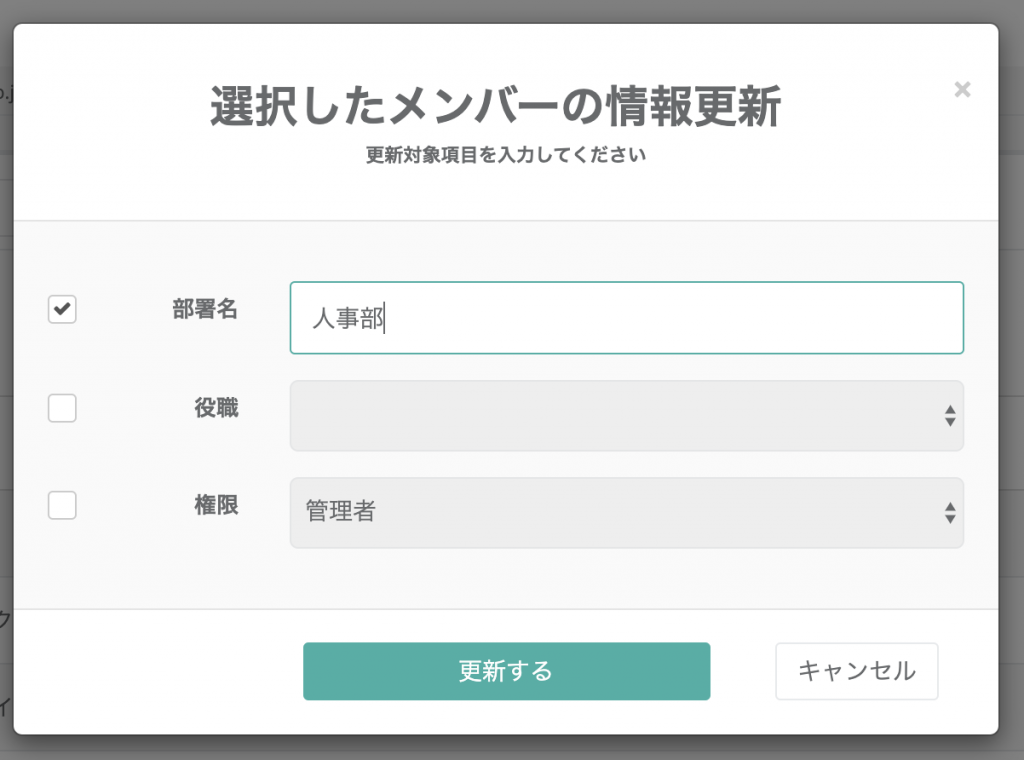This screenshot has height=760, width=1024.
Task: Close the dialog with the × icon
Action: (x=962, y=90)
